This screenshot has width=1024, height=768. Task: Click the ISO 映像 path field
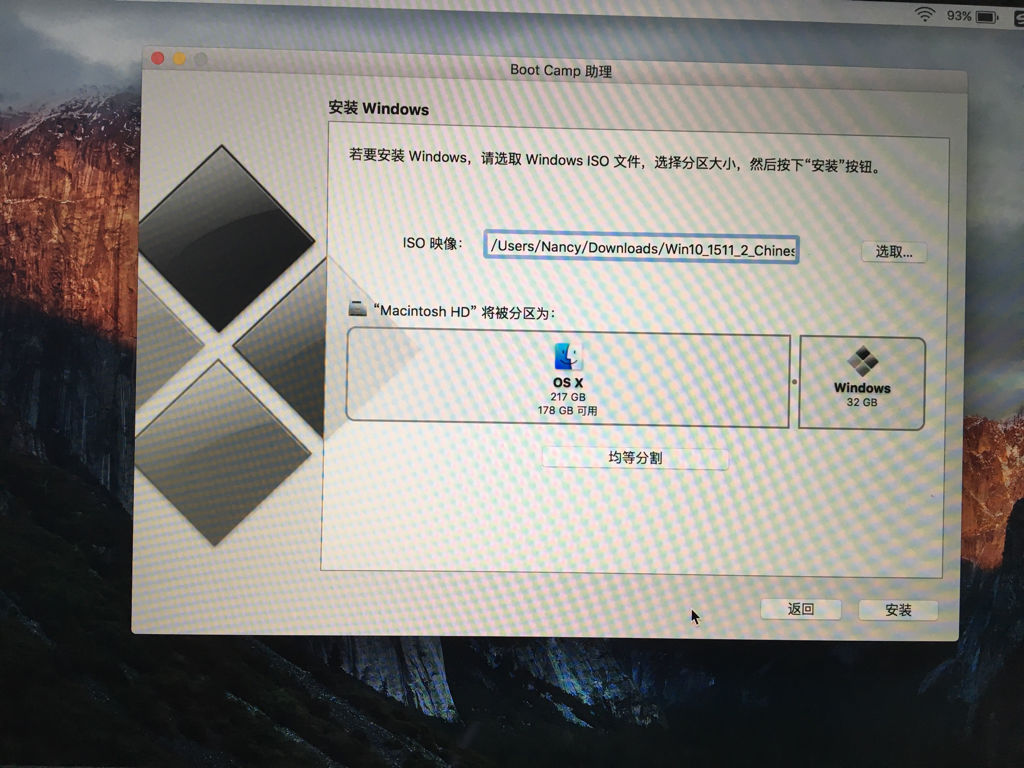coord(641,248)
